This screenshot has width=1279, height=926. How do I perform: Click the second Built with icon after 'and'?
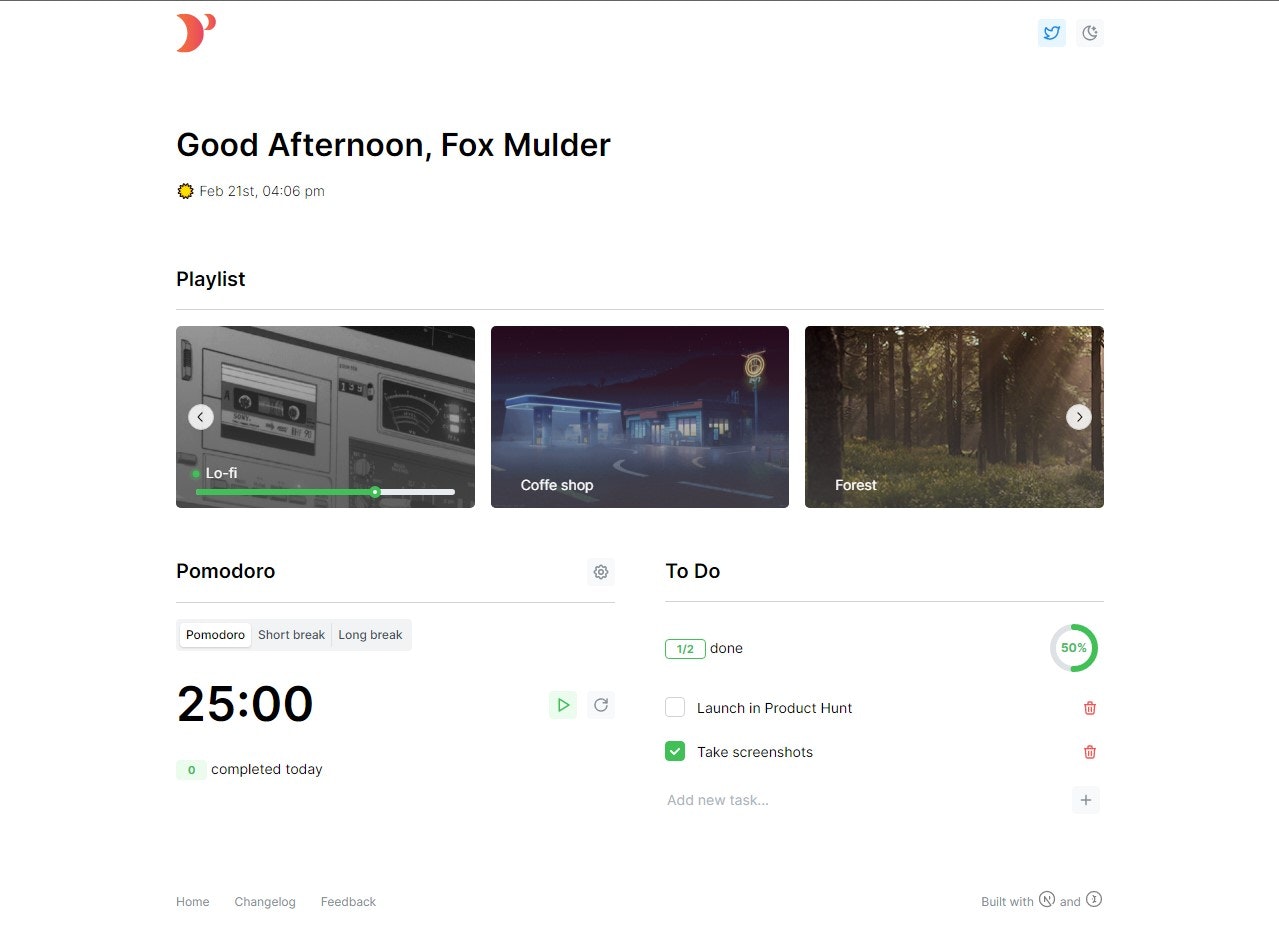coord(1094,899)
